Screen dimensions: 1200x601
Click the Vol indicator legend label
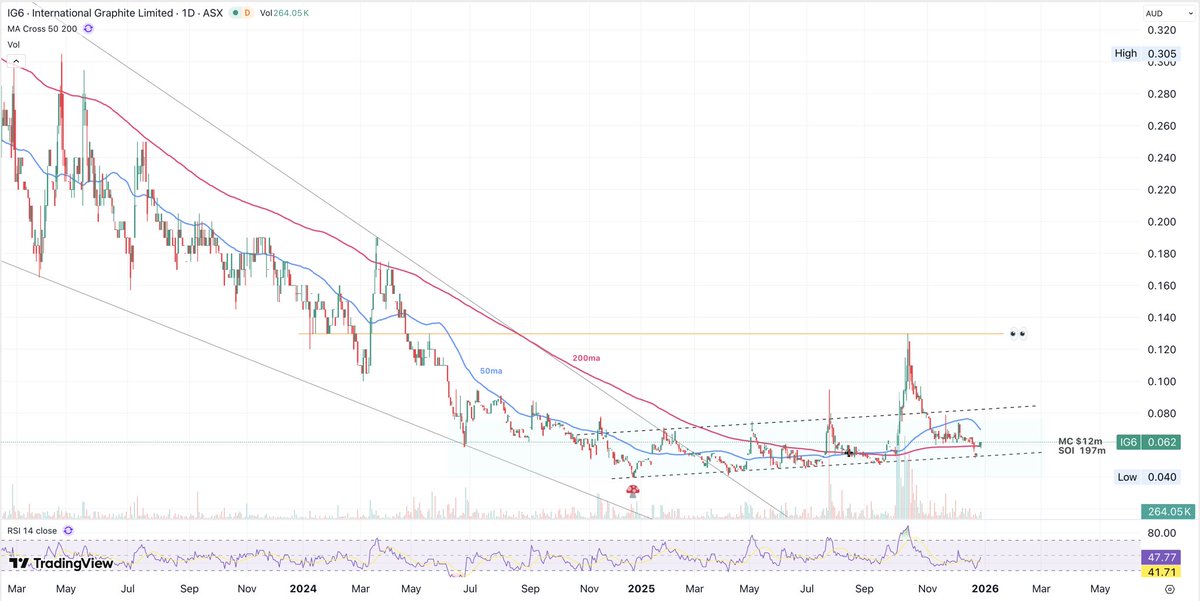click(x=14, y=45)
